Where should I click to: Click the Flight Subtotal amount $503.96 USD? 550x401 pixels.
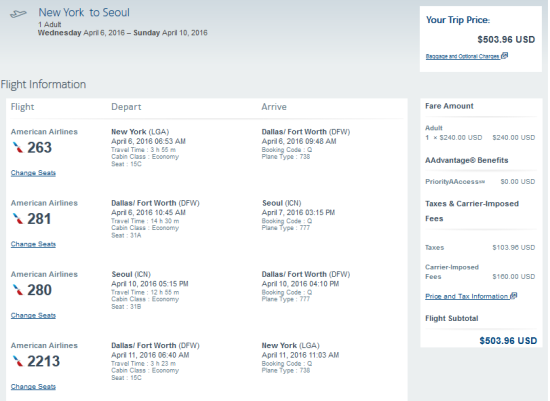508,341
